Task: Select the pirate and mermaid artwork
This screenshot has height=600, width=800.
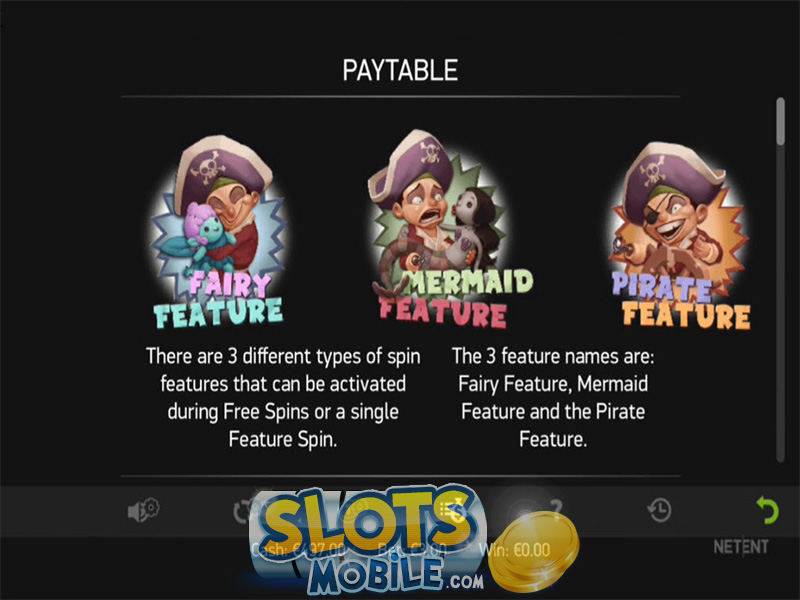Action: point(442,229)
